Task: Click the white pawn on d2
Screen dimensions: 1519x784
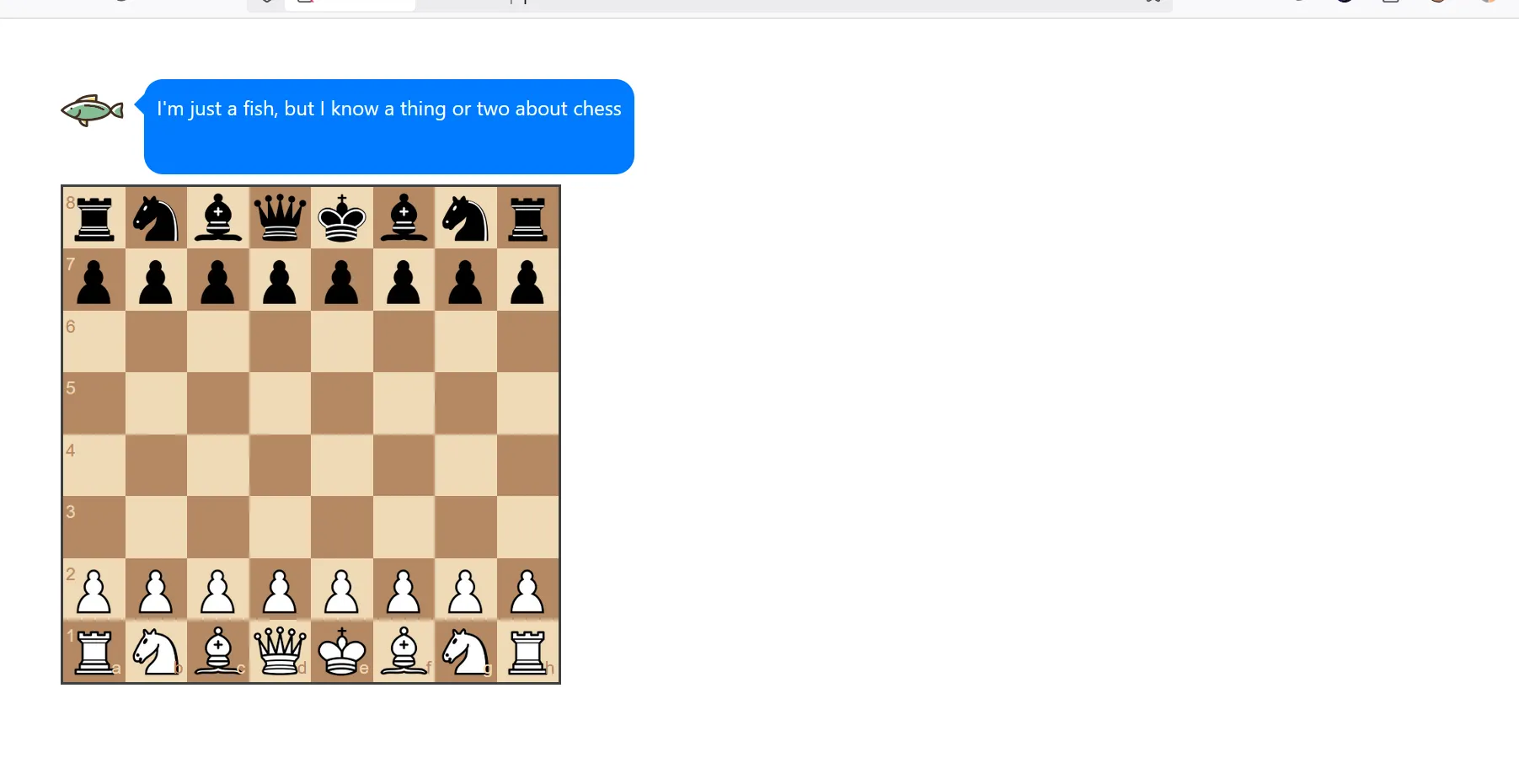Action: pos(280,590)
